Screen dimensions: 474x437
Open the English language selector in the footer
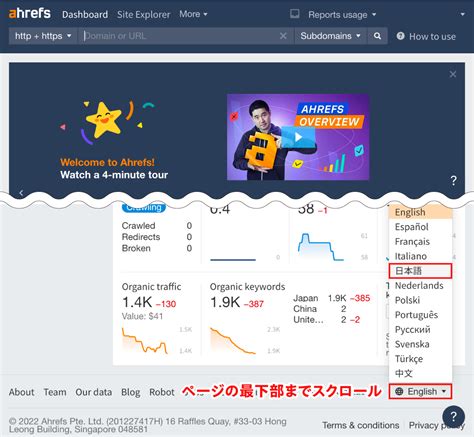pyautogui.click(x=420, y=391)
